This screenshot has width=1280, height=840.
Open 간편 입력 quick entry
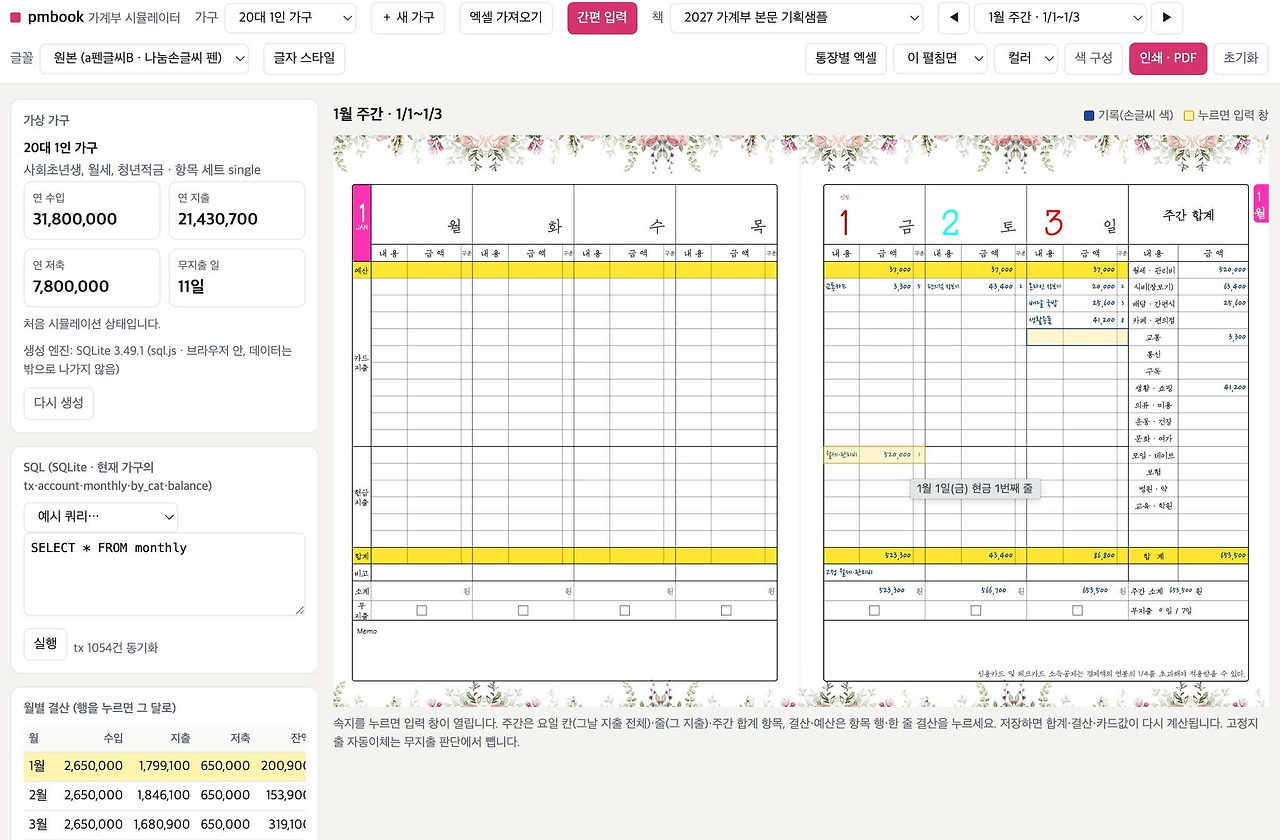(x=602, y=18)
